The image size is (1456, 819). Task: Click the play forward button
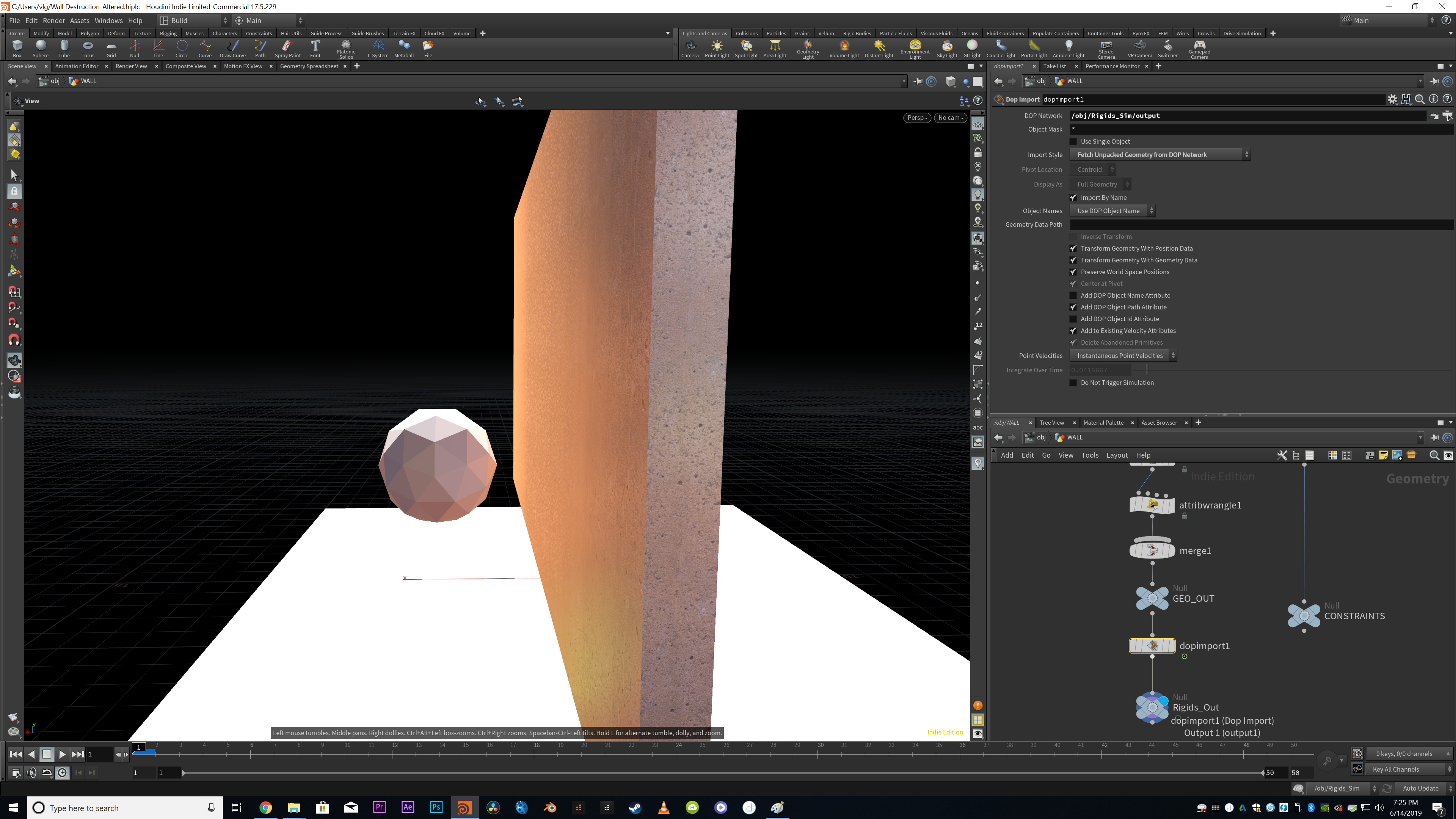tap(62, 754)
